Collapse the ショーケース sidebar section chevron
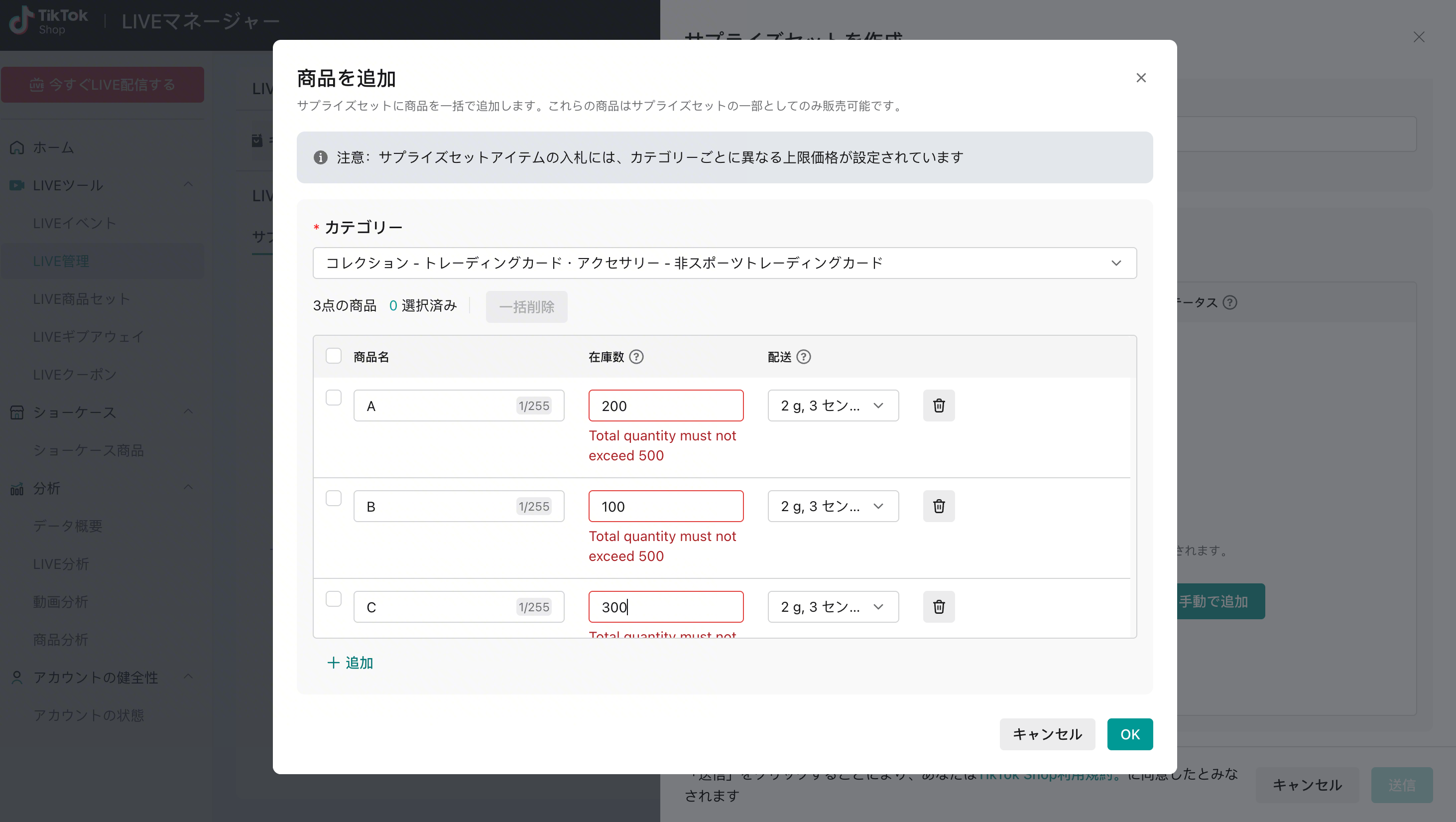This screenshot has width=1456, height=822. pyautogui.click(x=189, y=411)
